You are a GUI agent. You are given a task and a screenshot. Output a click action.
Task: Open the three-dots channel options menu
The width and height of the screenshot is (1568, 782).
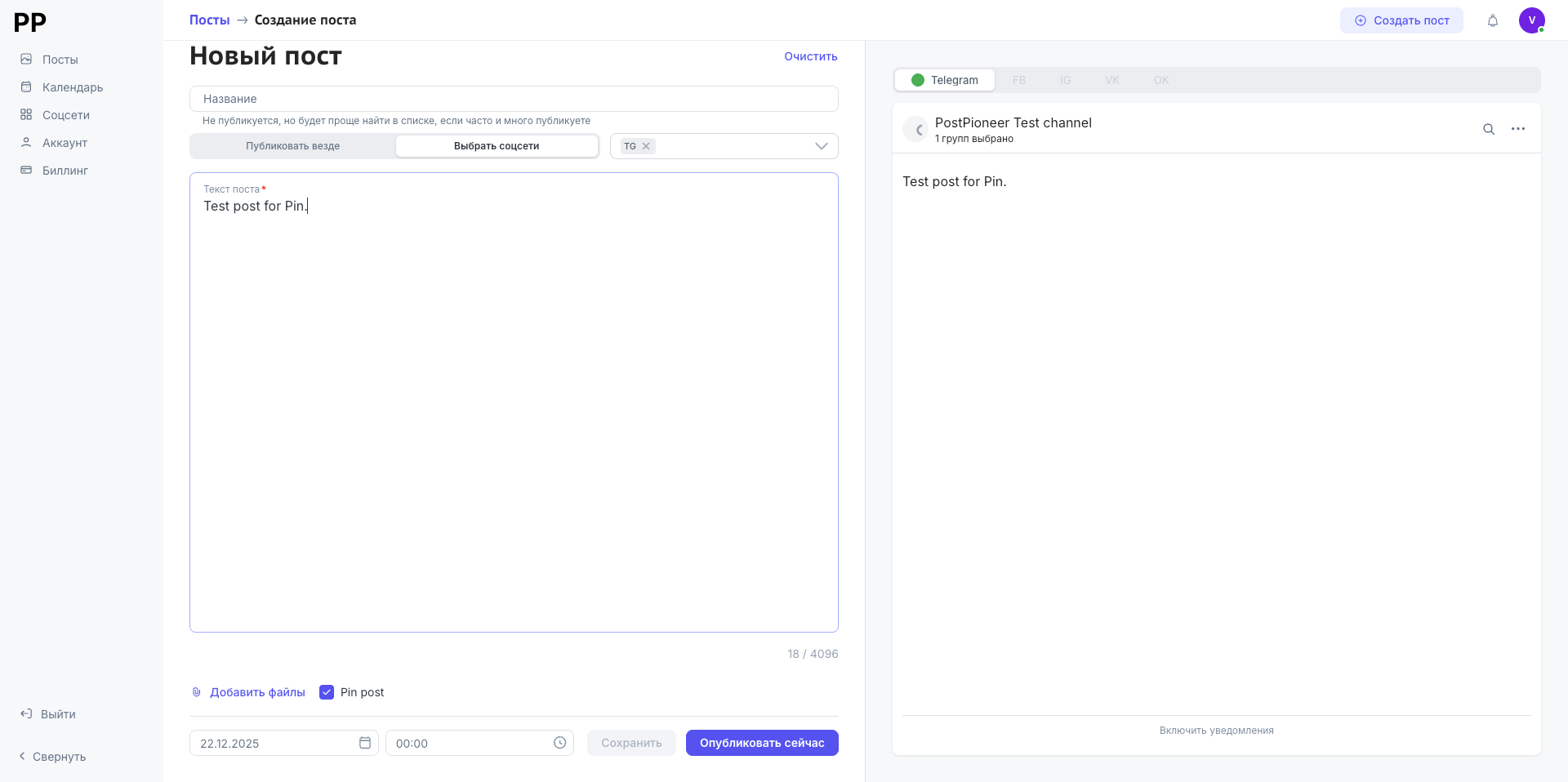[x=1517, y=129]
